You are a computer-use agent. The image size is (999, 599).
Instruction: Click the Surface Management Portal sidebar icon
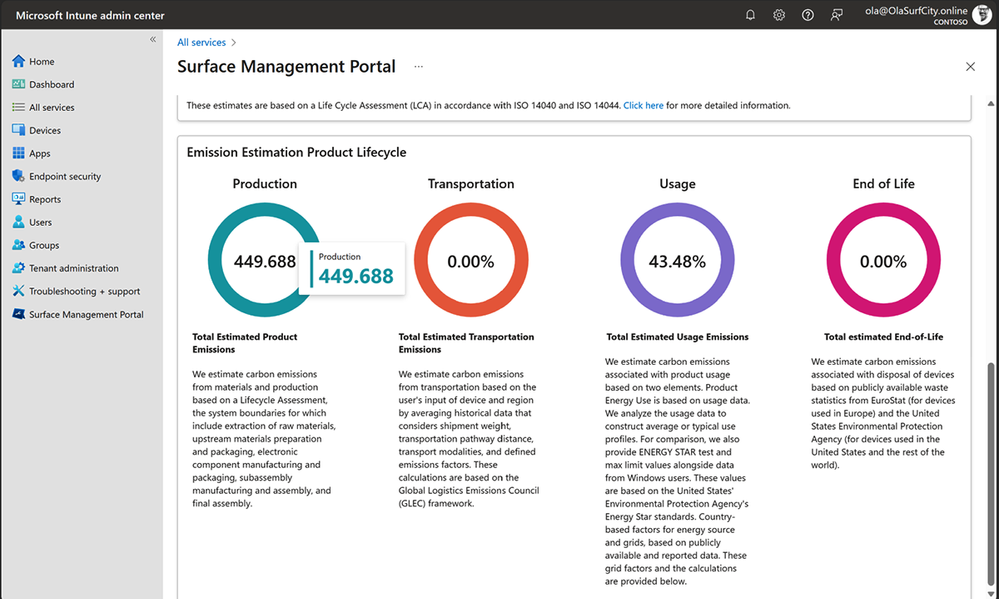pos(18,314)
